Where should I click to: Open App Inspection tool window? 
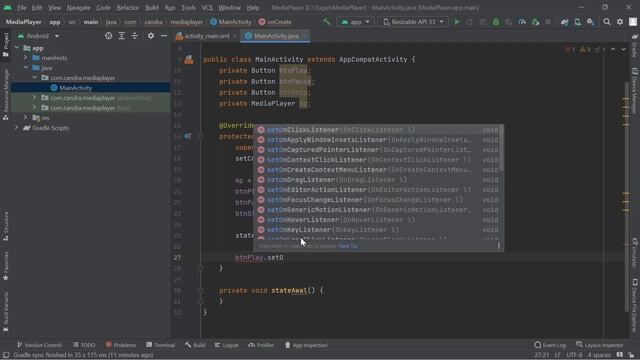click(x=306, y=345)
